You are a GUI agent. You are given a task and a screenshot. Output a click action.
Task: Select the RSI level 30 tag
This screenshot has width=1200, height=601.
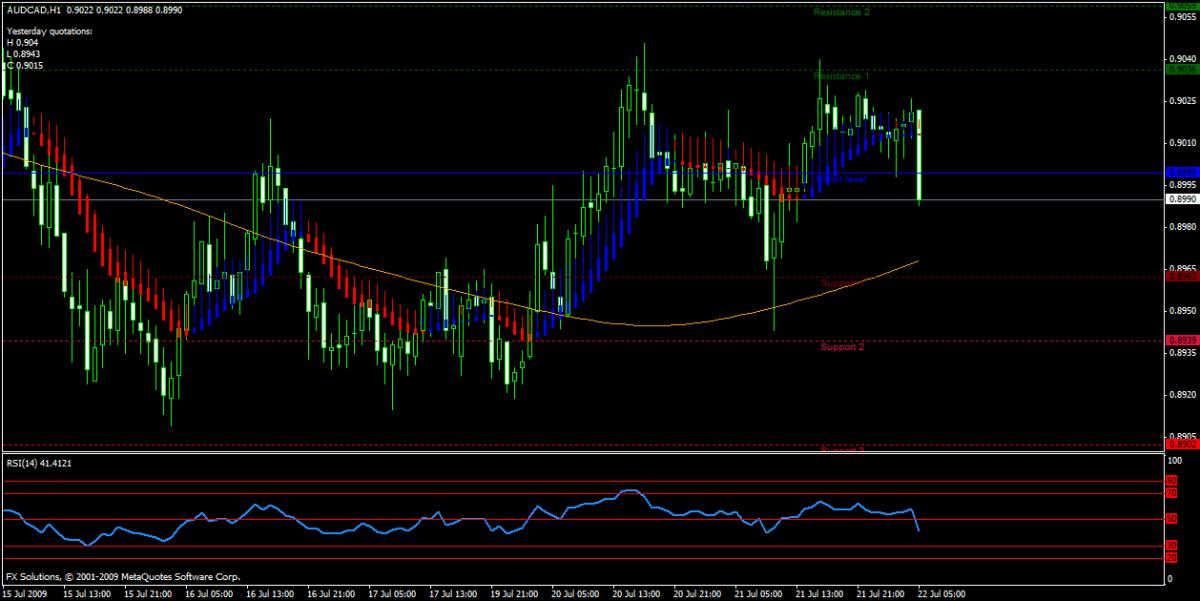tap(1171, 545)
